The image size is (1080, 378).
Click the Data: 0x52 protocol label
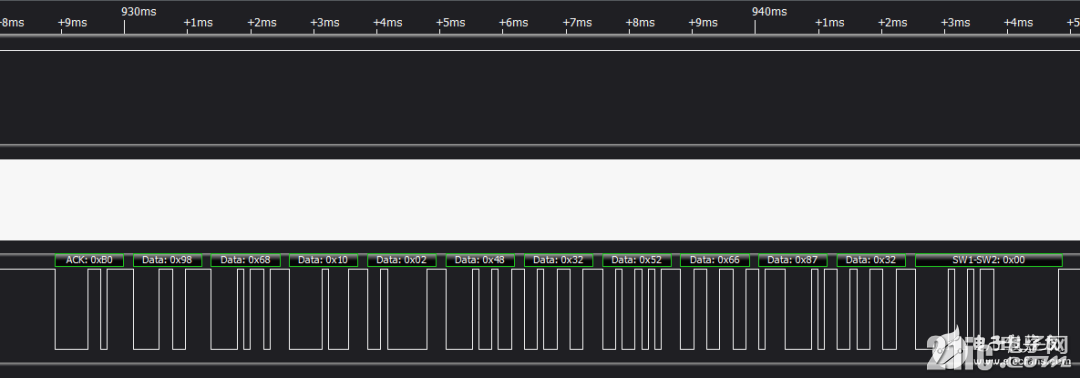click(x=636, y=260)
